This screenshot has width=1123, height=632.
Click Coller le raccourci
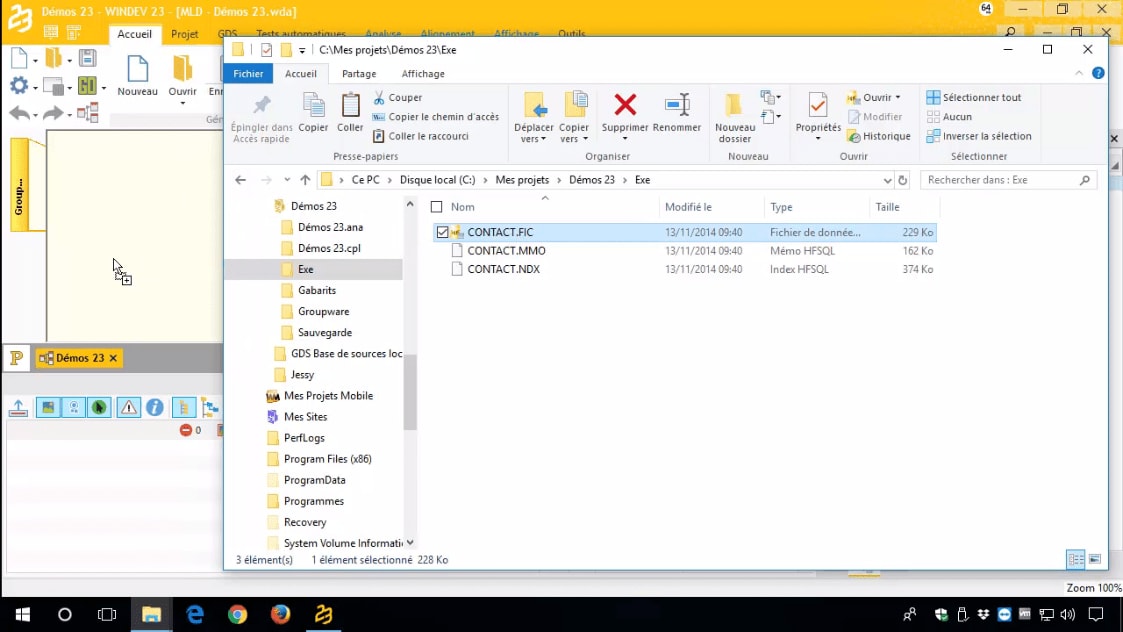(x=420, y=136)
